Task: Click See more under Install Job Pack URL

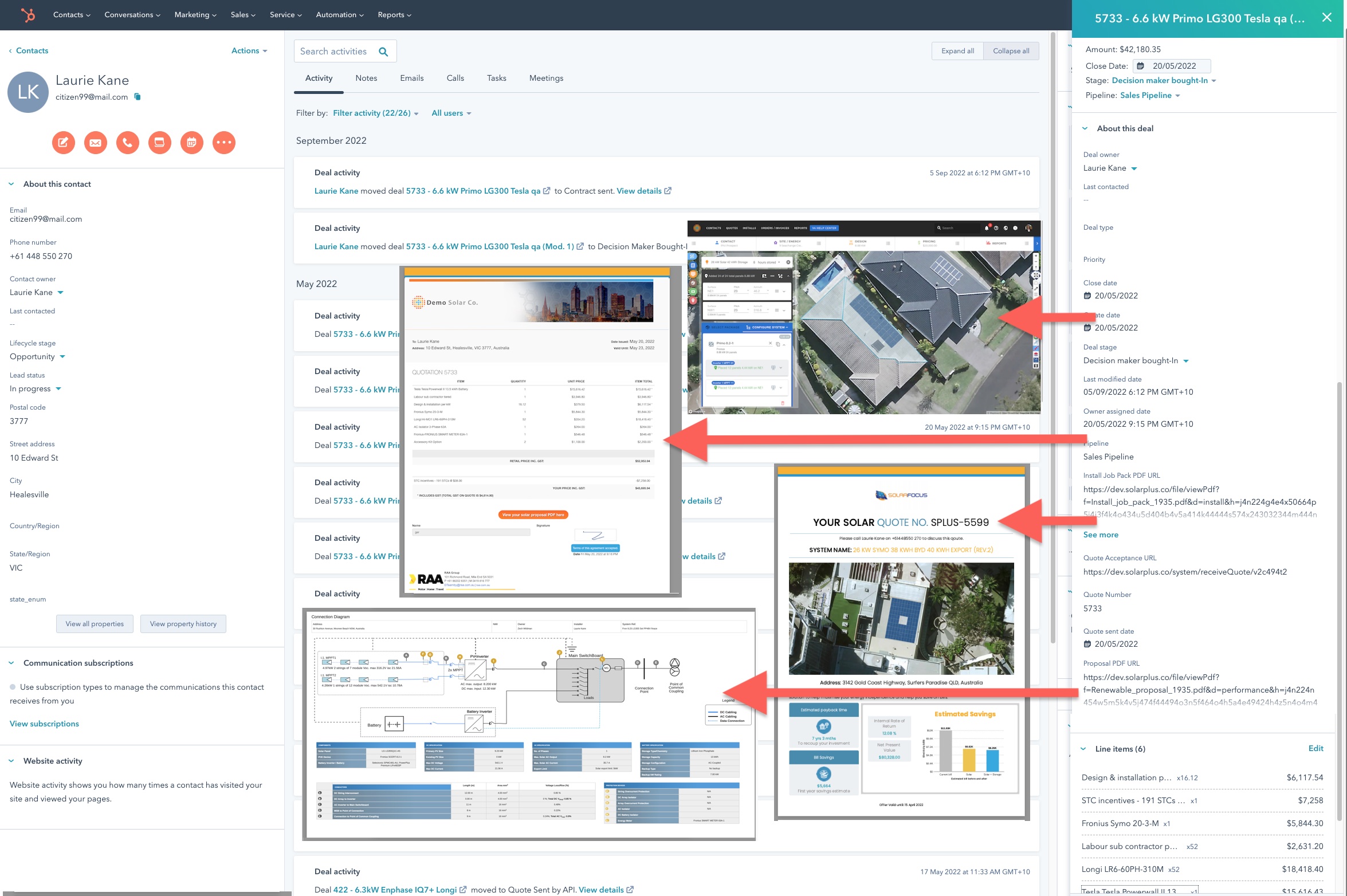Action: point(1101,535)
